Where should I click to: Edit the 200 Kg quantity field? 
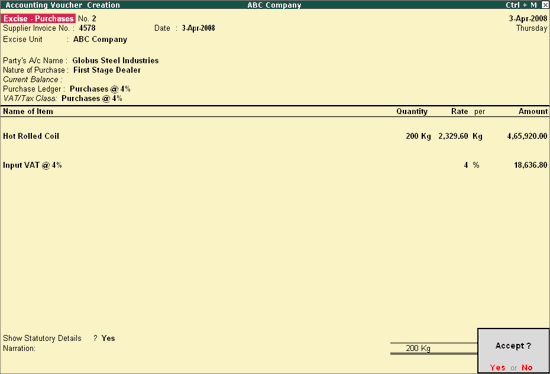[418, 136]
